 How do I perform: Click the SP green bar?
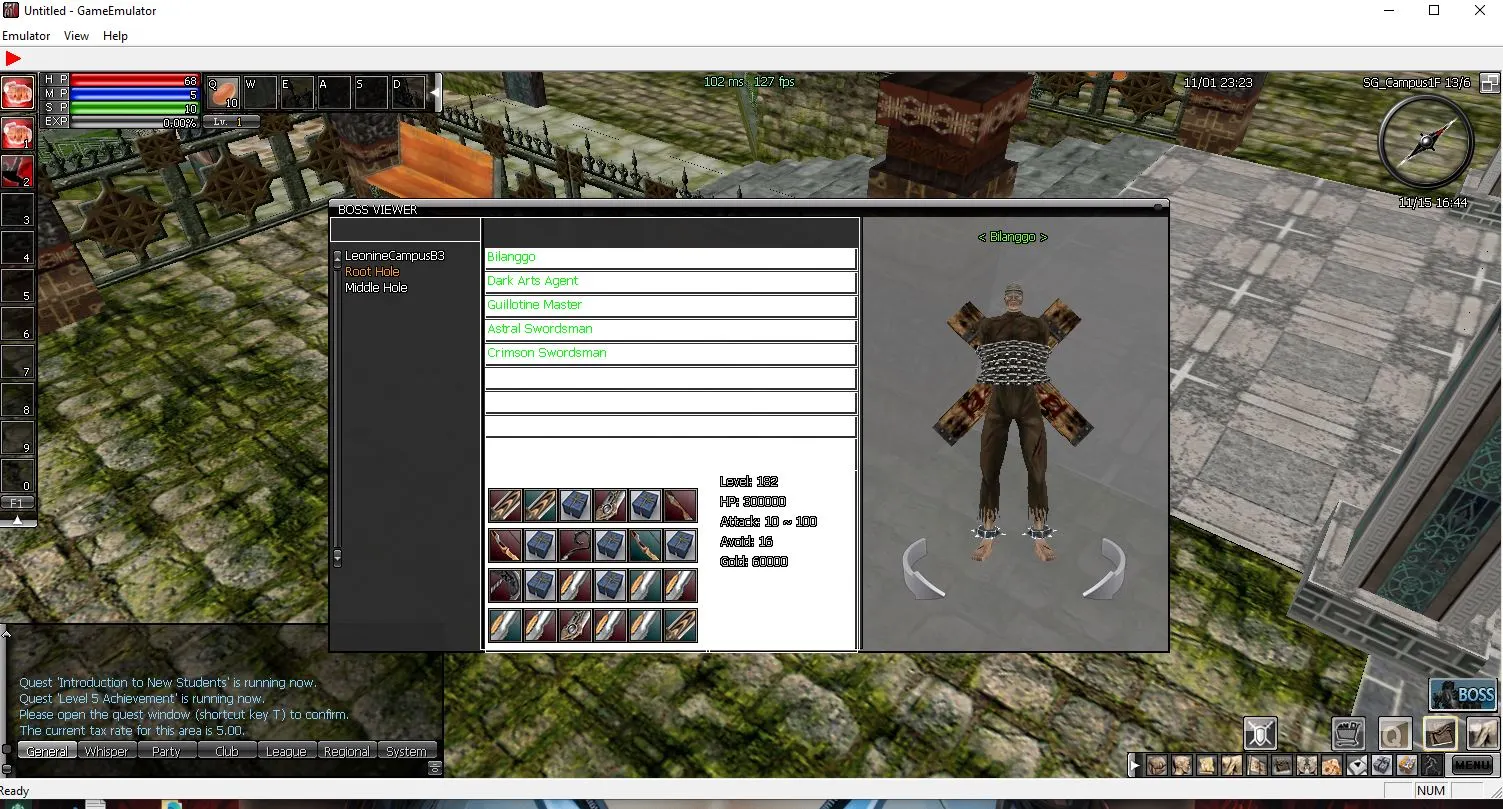(x=135, y=109)
